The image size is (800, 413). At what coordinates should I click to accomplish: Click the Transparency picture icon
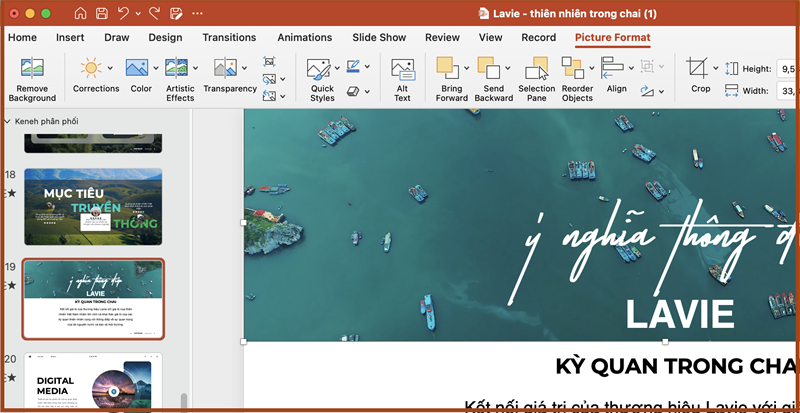click(224, 69)
